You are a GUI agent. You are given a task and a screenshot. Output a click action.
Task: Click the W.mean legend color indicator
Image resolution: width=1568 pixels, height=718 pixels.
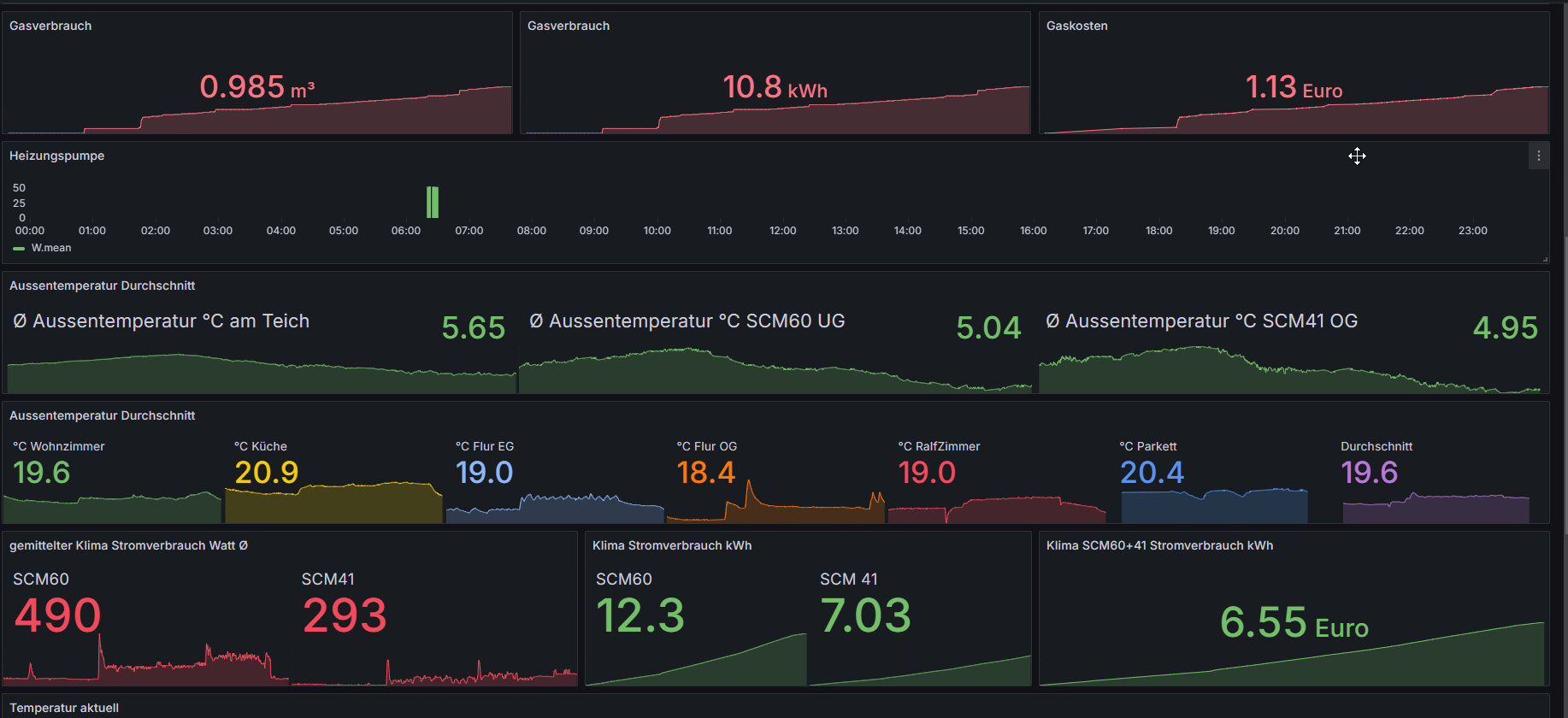[19, 249]
